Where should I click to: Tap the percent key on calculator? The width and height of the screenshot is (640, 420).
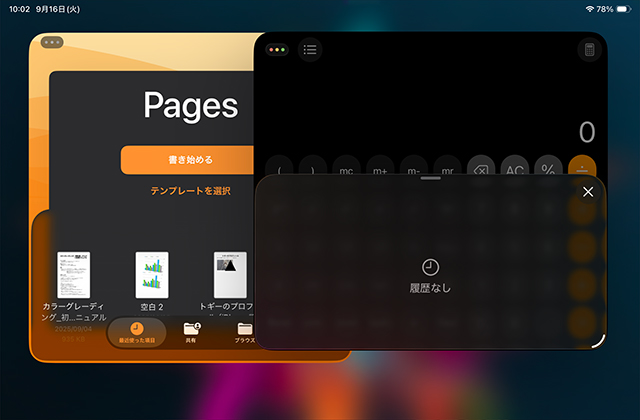tap(548, 165)
